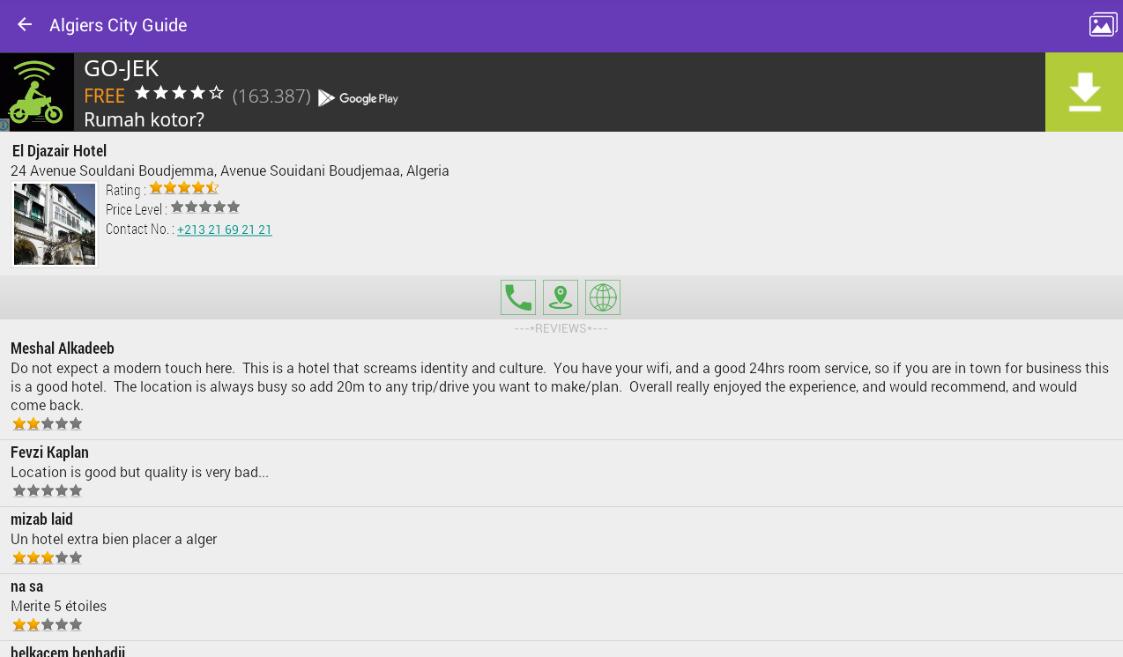Click the REVIEWS section header
1123x657 pixels.
561,328
